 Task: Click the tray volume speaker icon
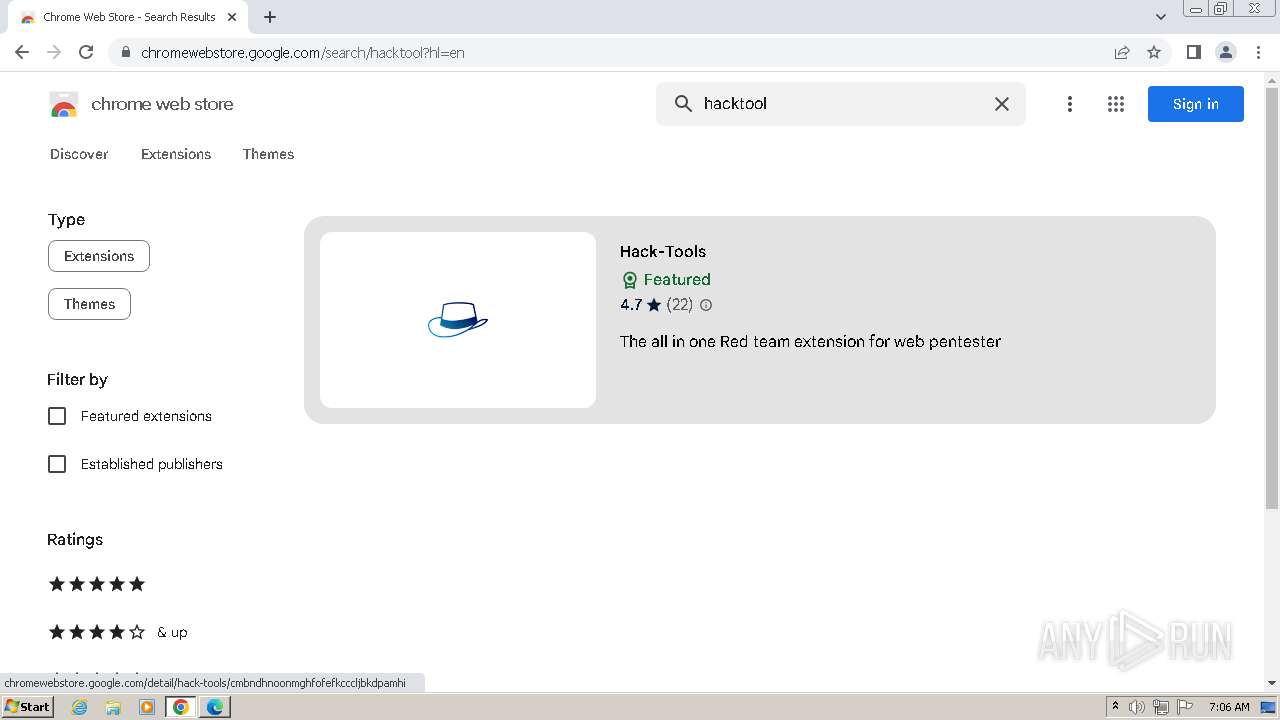(x=1137, y=707)
